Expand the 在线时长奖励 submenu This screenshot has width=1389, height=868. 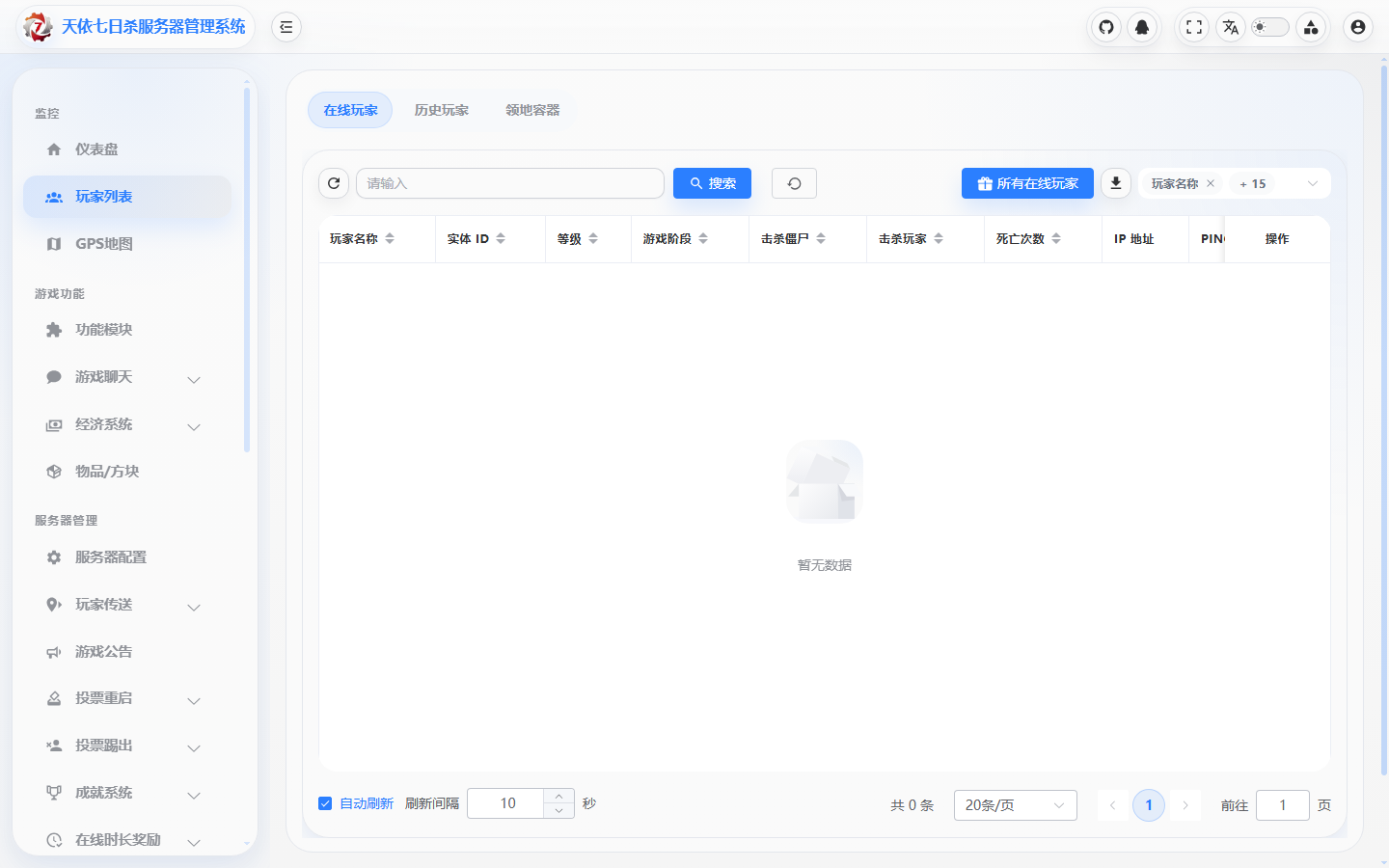pyautogui.click(x=127, y=840)
